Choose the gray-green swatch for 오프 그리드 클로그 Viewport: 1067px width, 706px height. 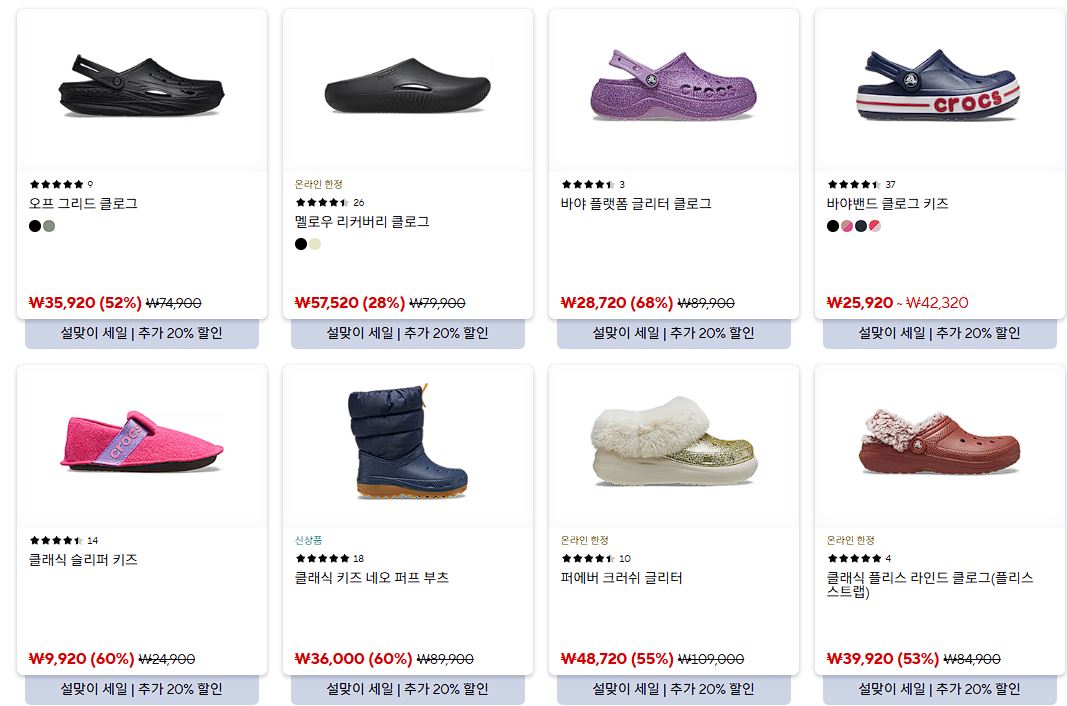49,226
